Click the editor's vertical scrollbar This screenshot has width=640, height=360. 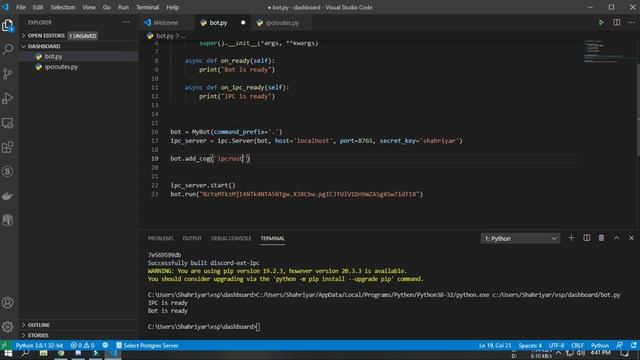[638, 110]
